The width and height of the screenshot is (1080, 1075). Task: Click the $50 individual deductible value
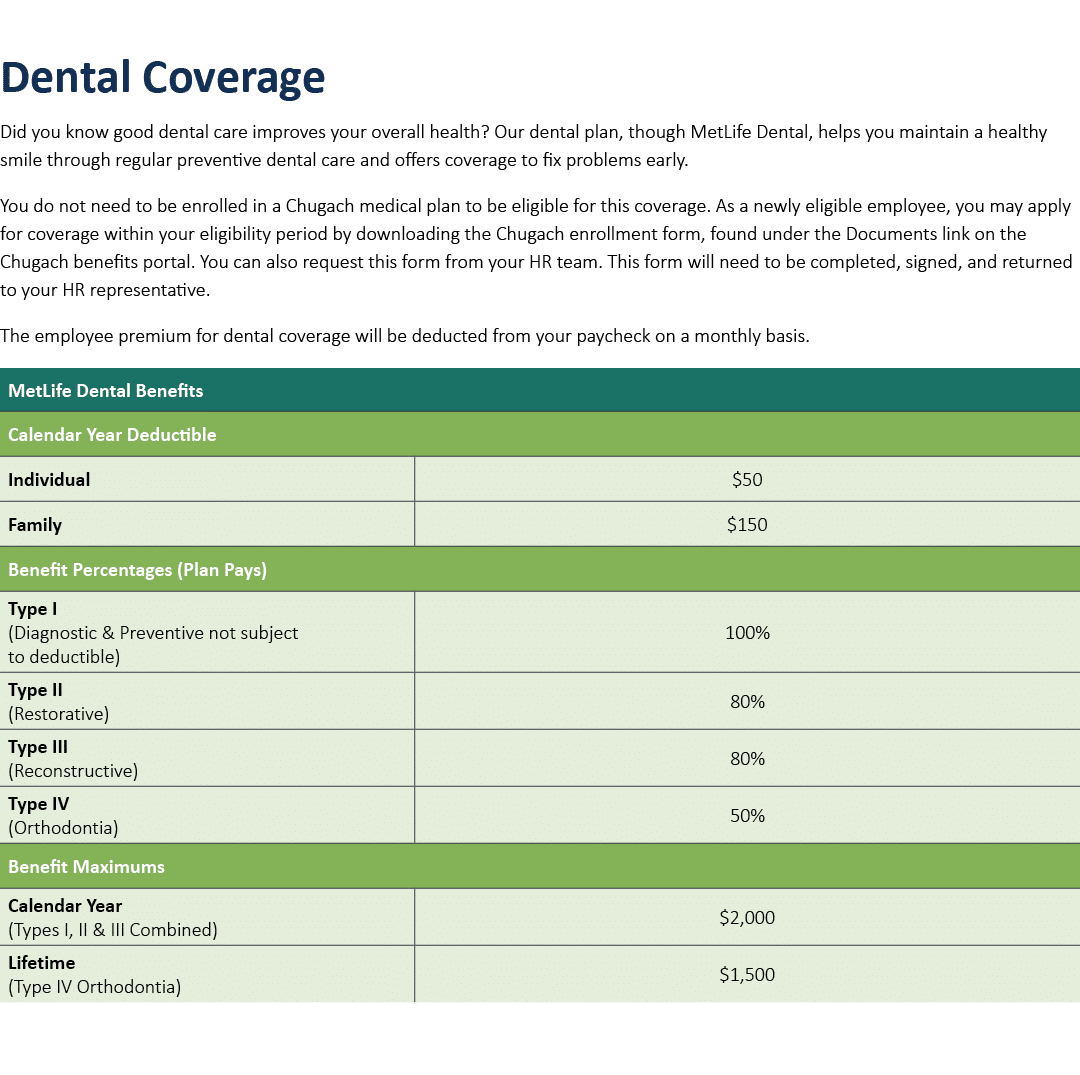[x=747, y=479]
